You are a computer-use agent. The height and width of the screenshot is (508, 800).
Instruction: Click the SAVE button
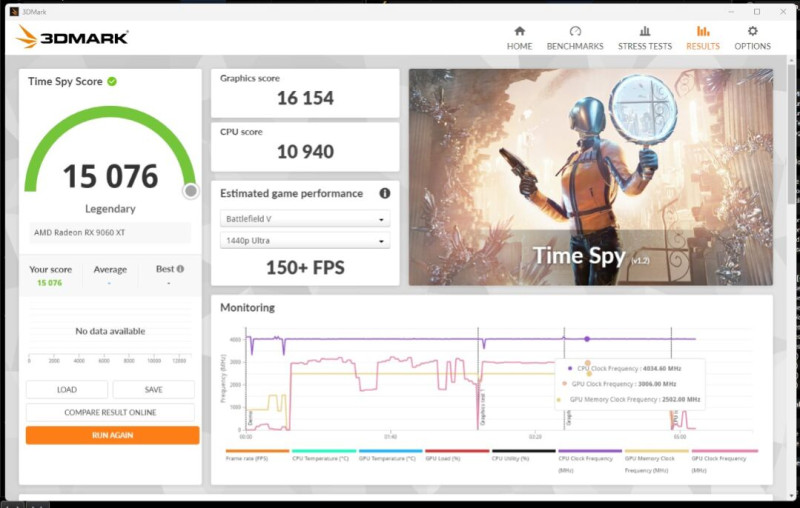(154, 389)
